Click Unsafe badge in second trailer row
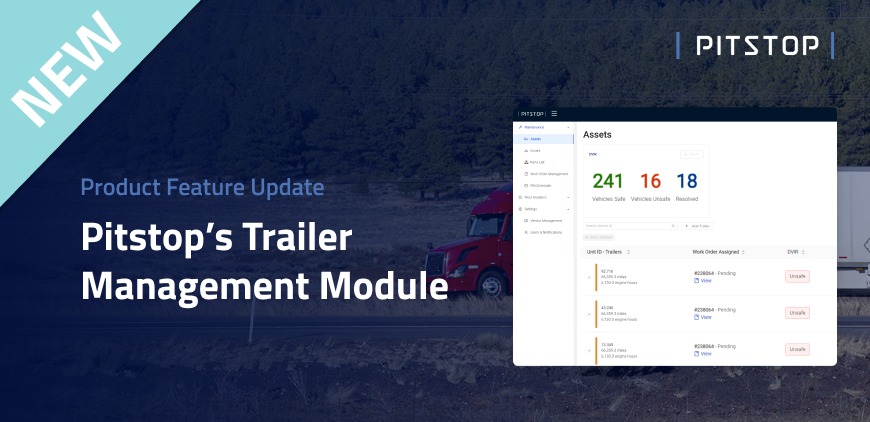This screenshot has height=422, width=870. tap(797, 313)
